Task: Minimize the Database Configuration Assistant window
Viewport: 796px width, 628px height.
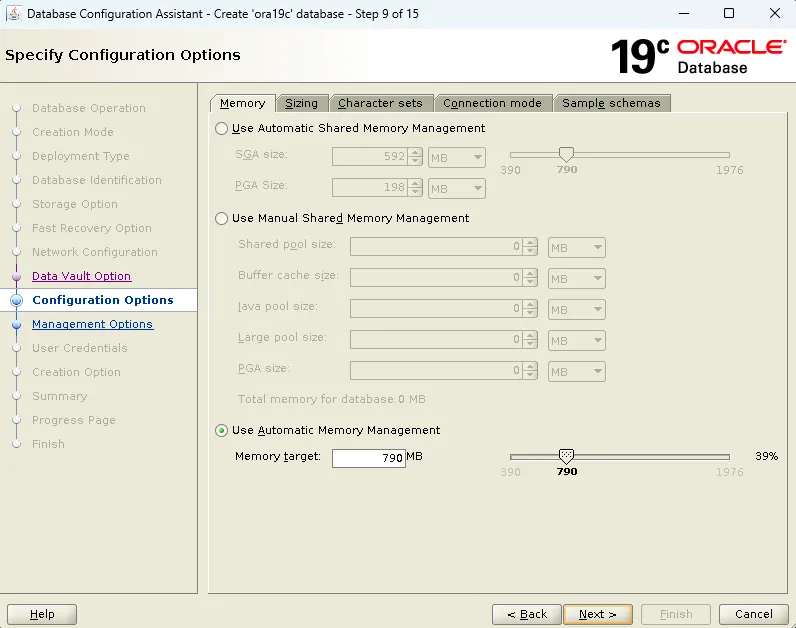Action: [x=684, y=13]
